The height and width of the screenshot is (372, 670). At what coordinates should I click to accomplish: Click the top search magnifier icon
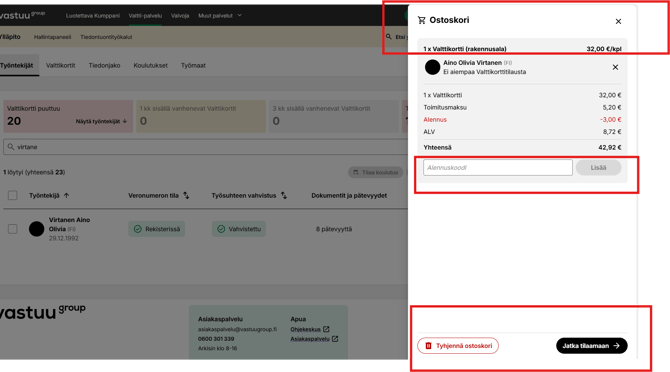pos(388,37)
